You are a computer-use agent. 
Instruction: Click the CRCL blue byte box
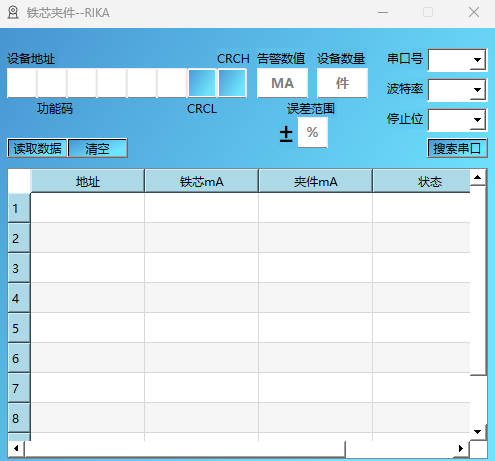[x=202, y=83]
